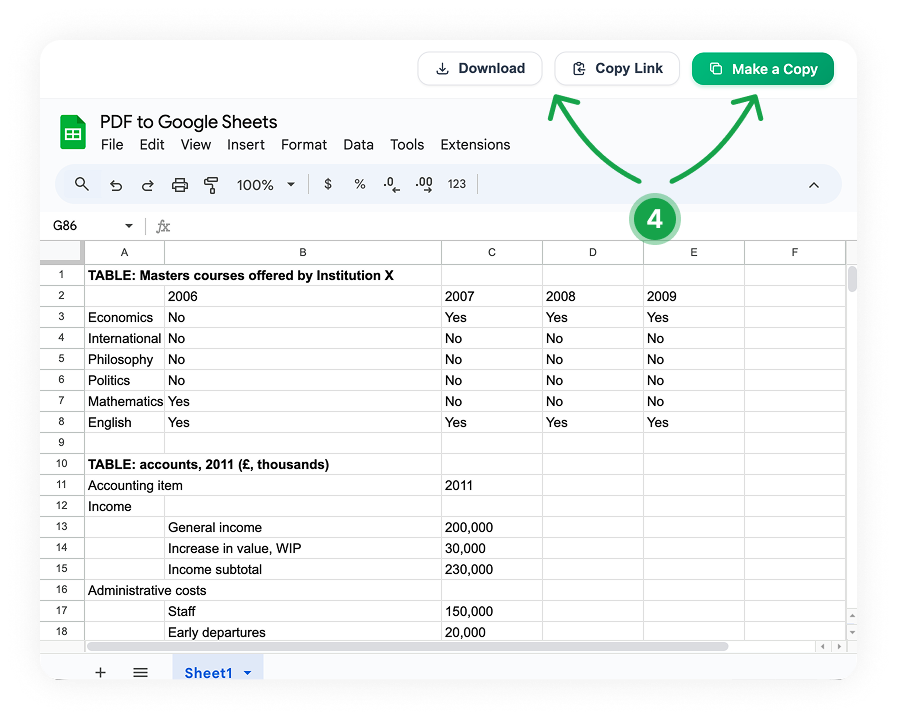Click the Make a Copy button
The width and height of the screenshot is (897, 720).
tap(762, 68)
